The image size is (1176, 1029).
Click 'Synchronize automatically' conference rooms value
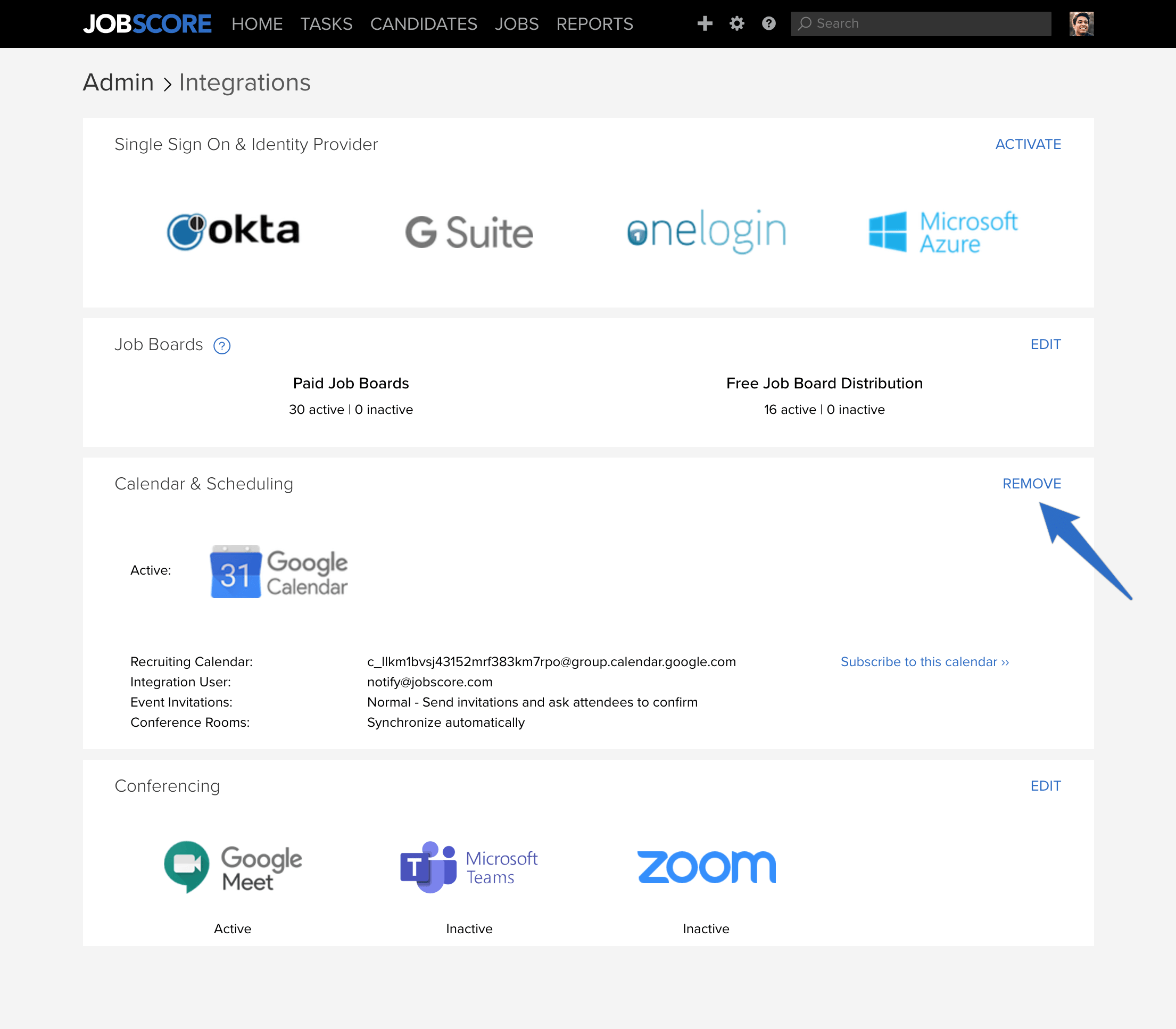(445, 723)
